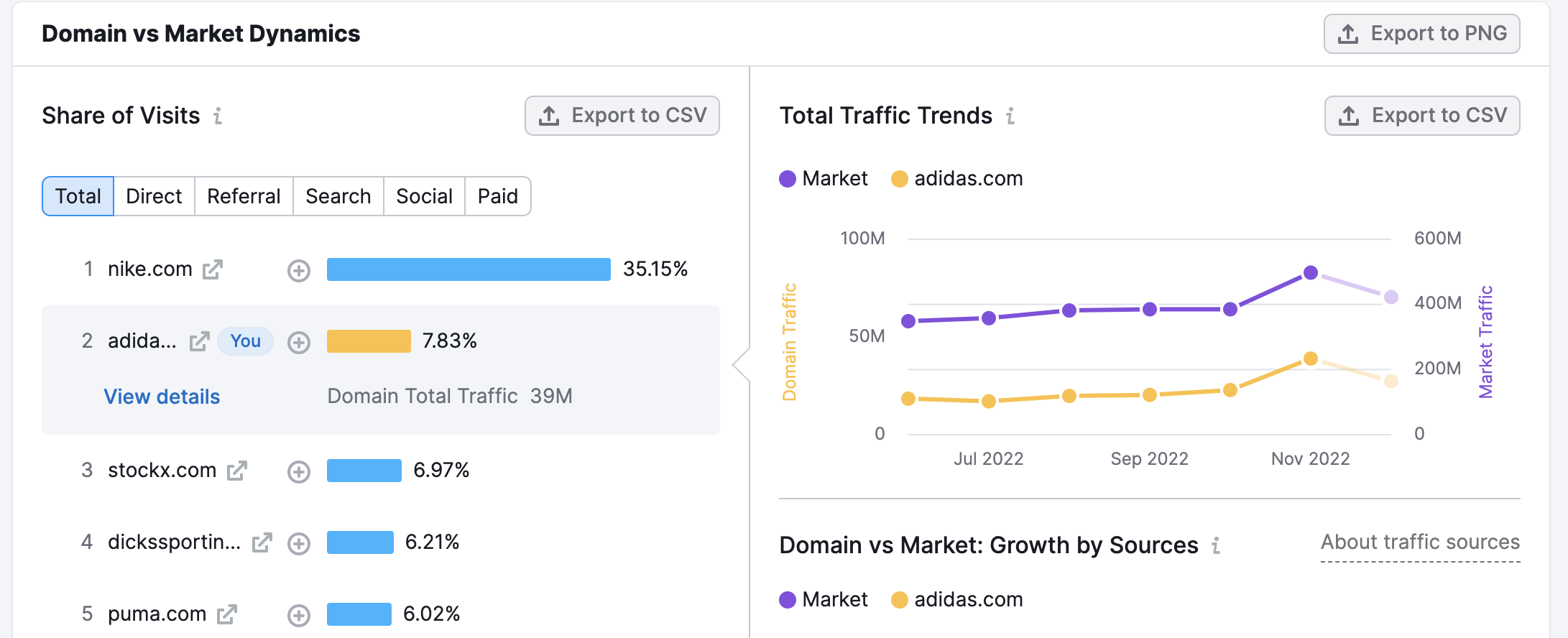Open View details link

click(162, 397)
